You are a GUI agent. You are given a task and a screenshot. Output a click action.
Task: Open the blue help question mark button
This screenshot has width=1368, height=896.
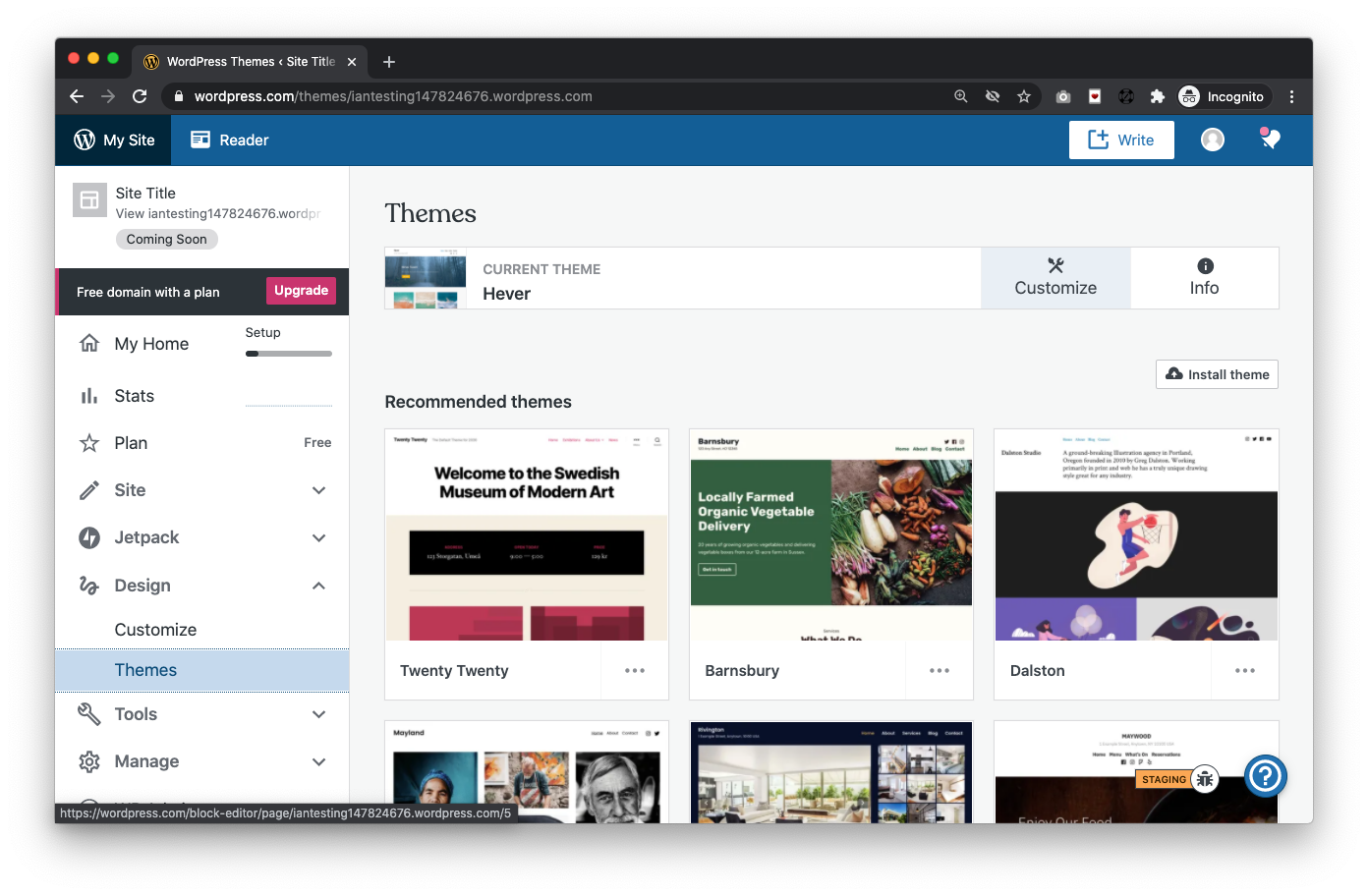pyautogui.click(x=1266, y=776)
